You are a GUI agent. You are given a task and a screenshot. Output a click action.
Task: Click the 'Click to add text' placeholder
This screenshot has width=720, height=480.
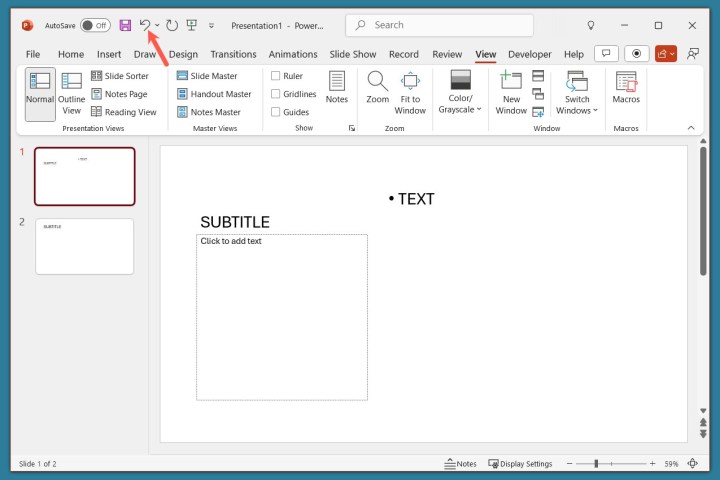tap(282, 317)
